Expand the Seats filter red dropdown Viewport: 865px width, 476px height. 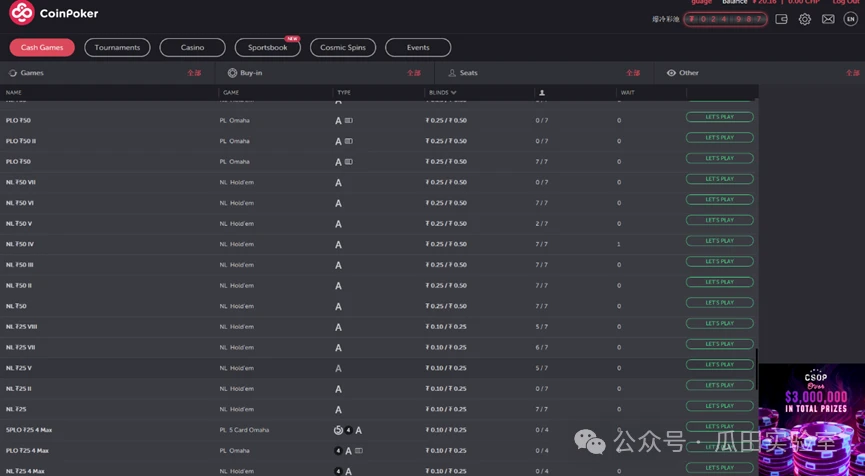coord(633,73)
